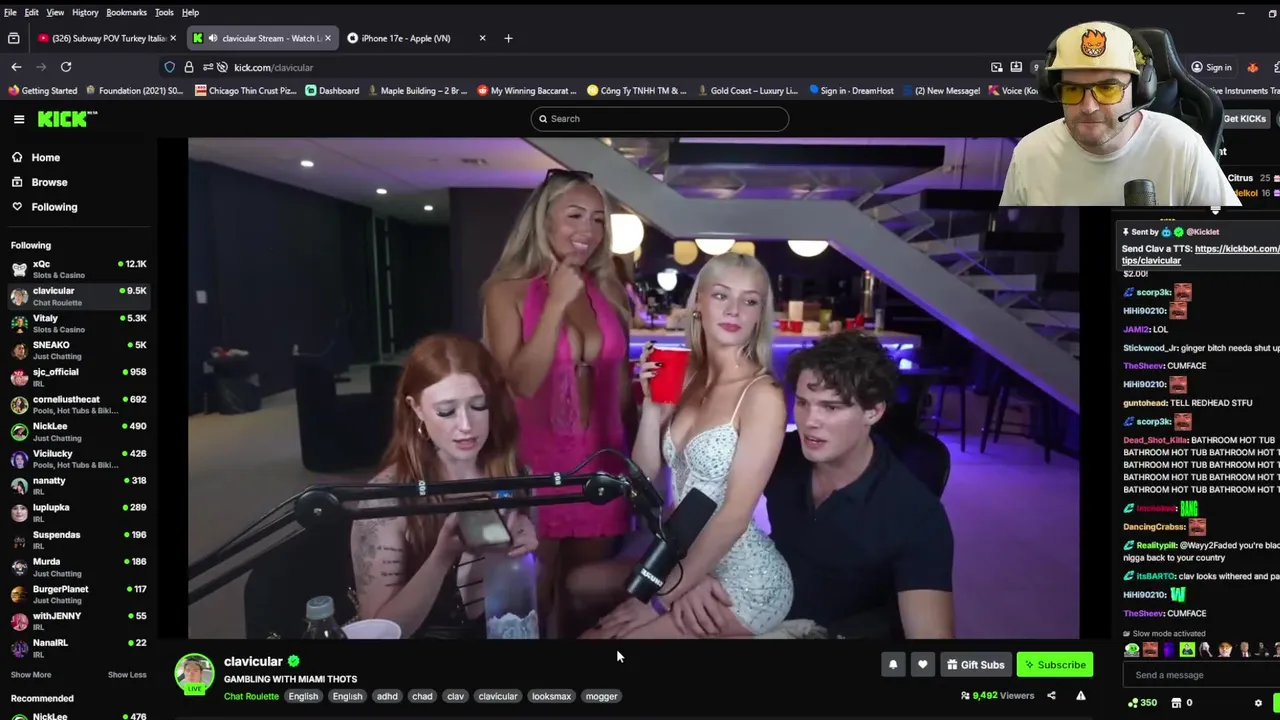Open the Tools menu
The width and height of the screenshot is (1280, 720).
click(x=164, y=12)
